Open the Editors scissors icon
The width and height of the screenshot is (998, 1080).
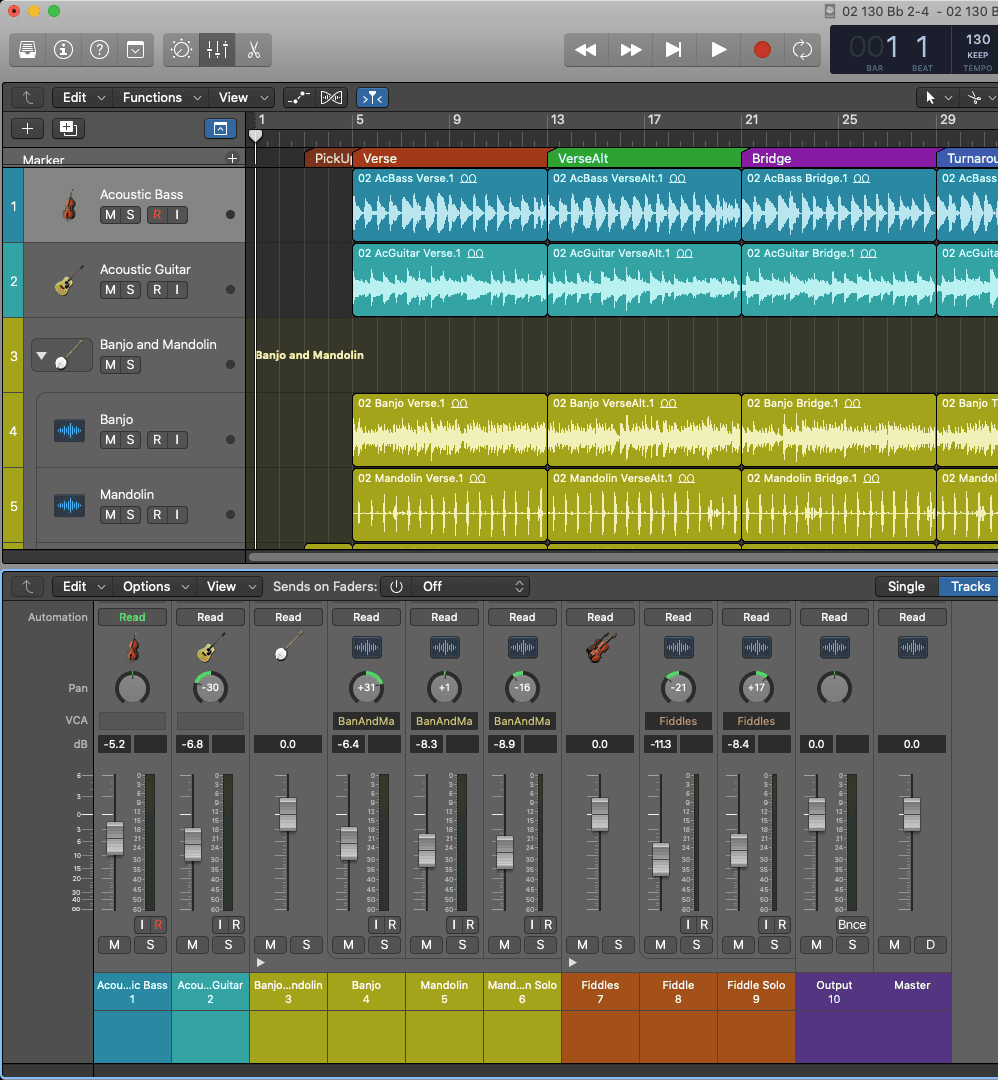pos(253,49)
